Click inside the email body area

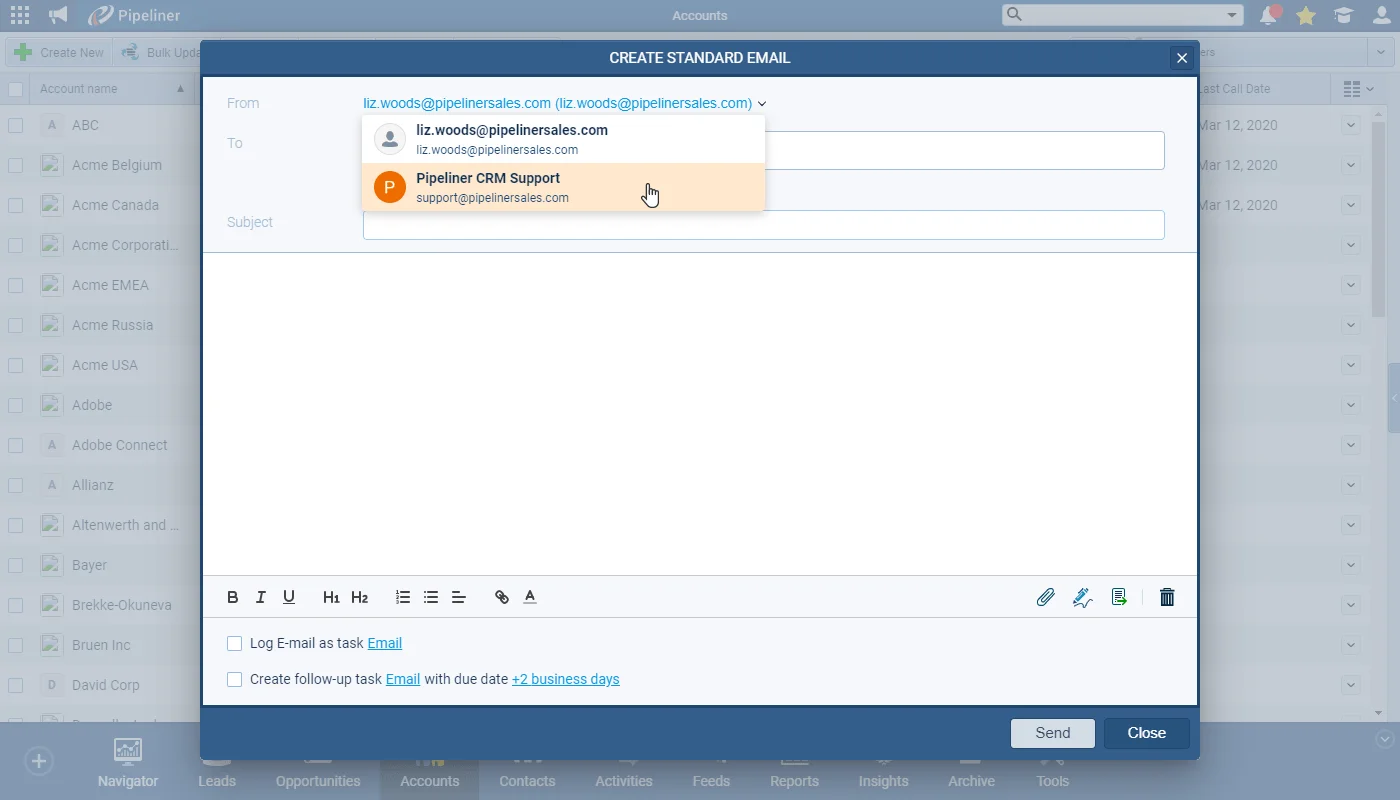[700, 414]
